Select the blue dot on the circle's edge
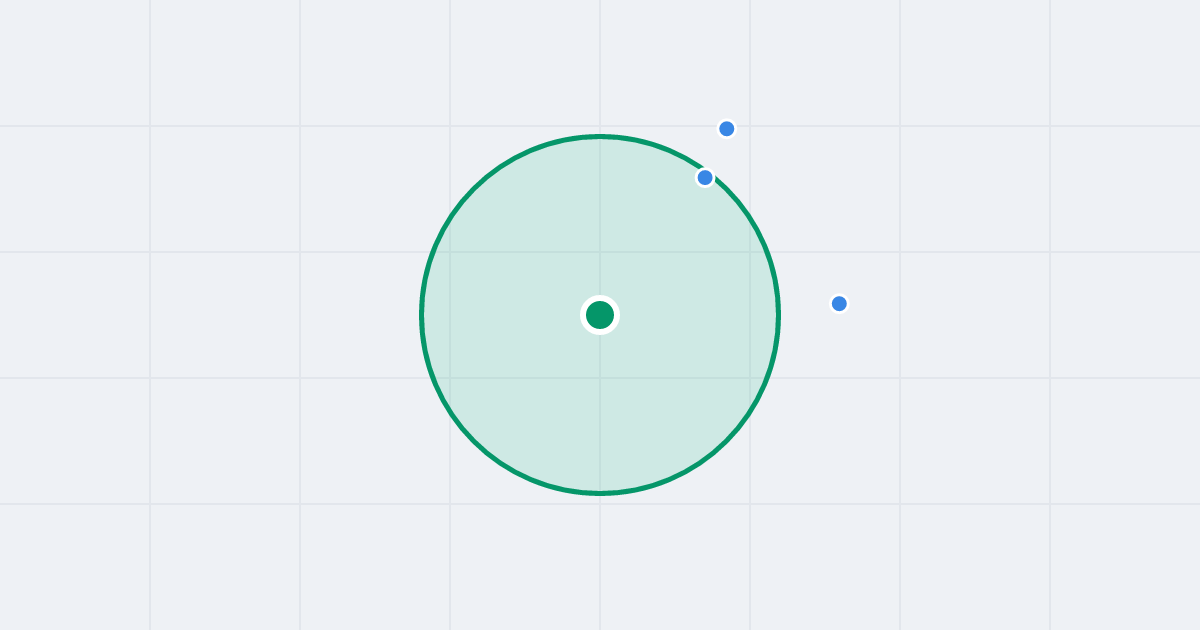1200x630 pixels. (705, 178)
